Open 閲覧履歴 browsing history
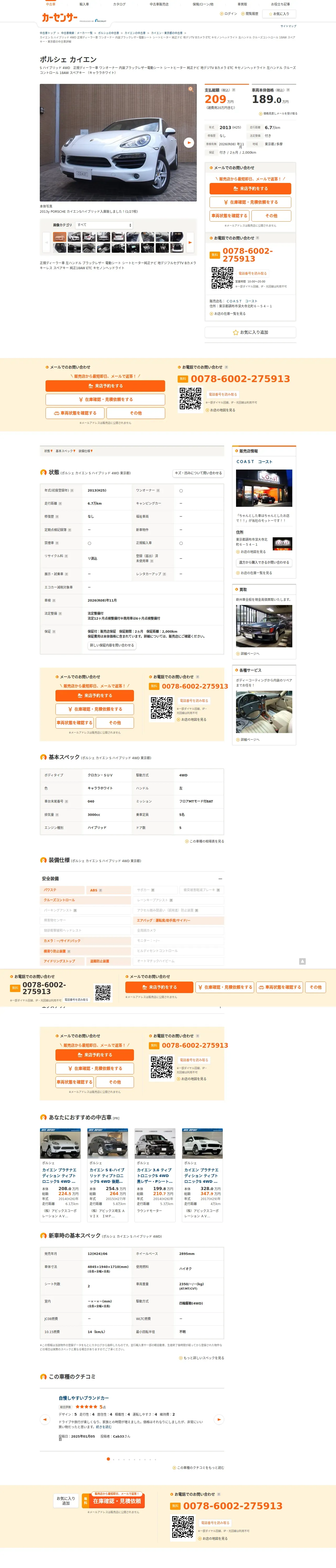This screenshot has width=336, height=1568. coord(250,13)
